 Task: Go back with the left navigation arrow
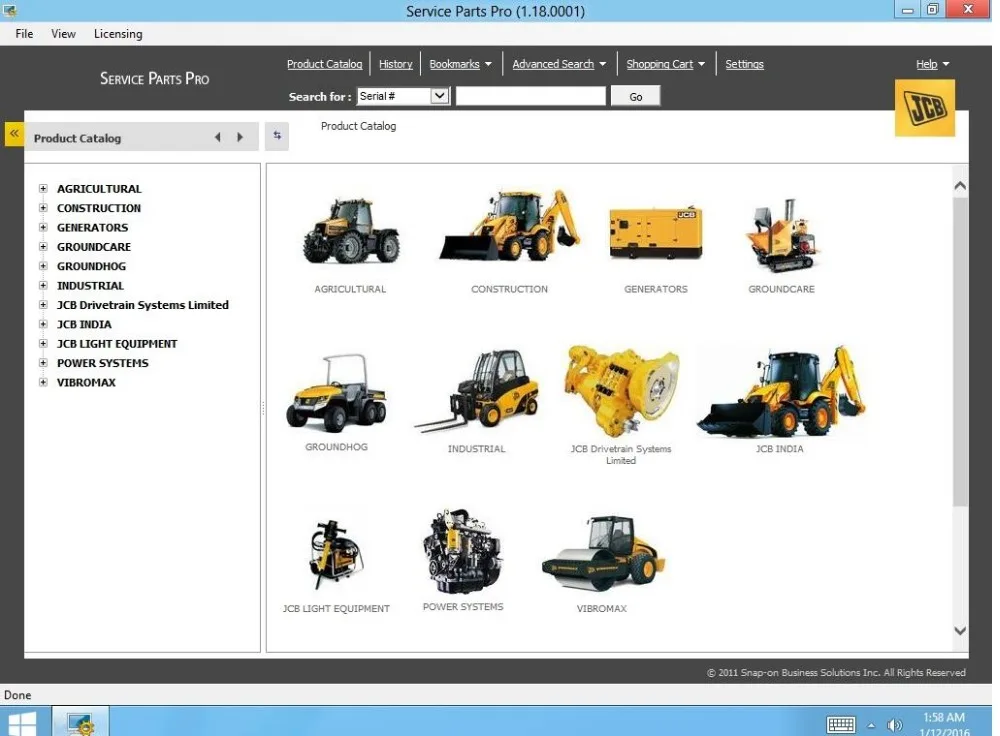pyautogui.click(x=217, y=137)
